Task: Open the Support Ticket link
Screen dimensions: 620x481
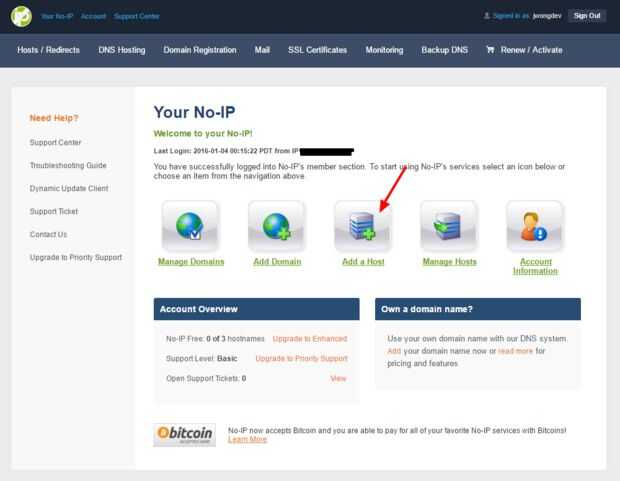Action: [54, 211]
